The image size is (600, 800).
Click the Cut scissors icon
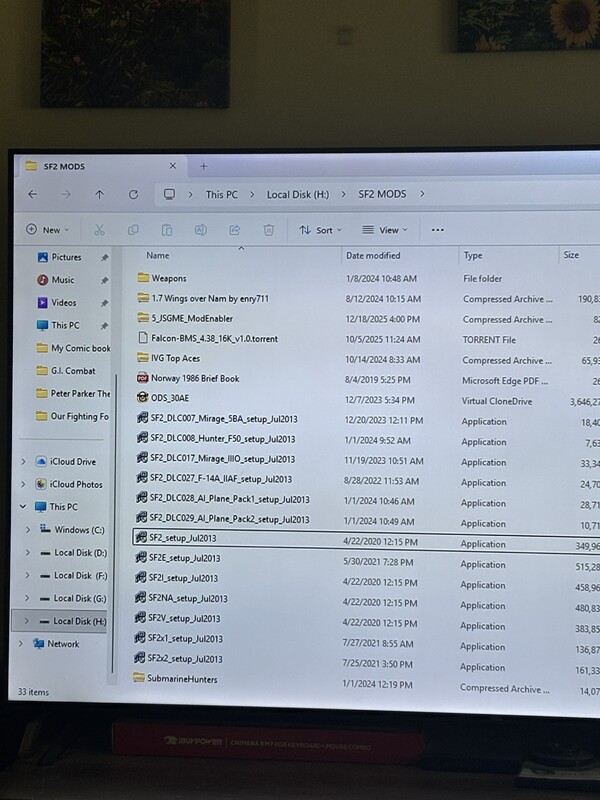pyautogui.click(x=99, y=230)
